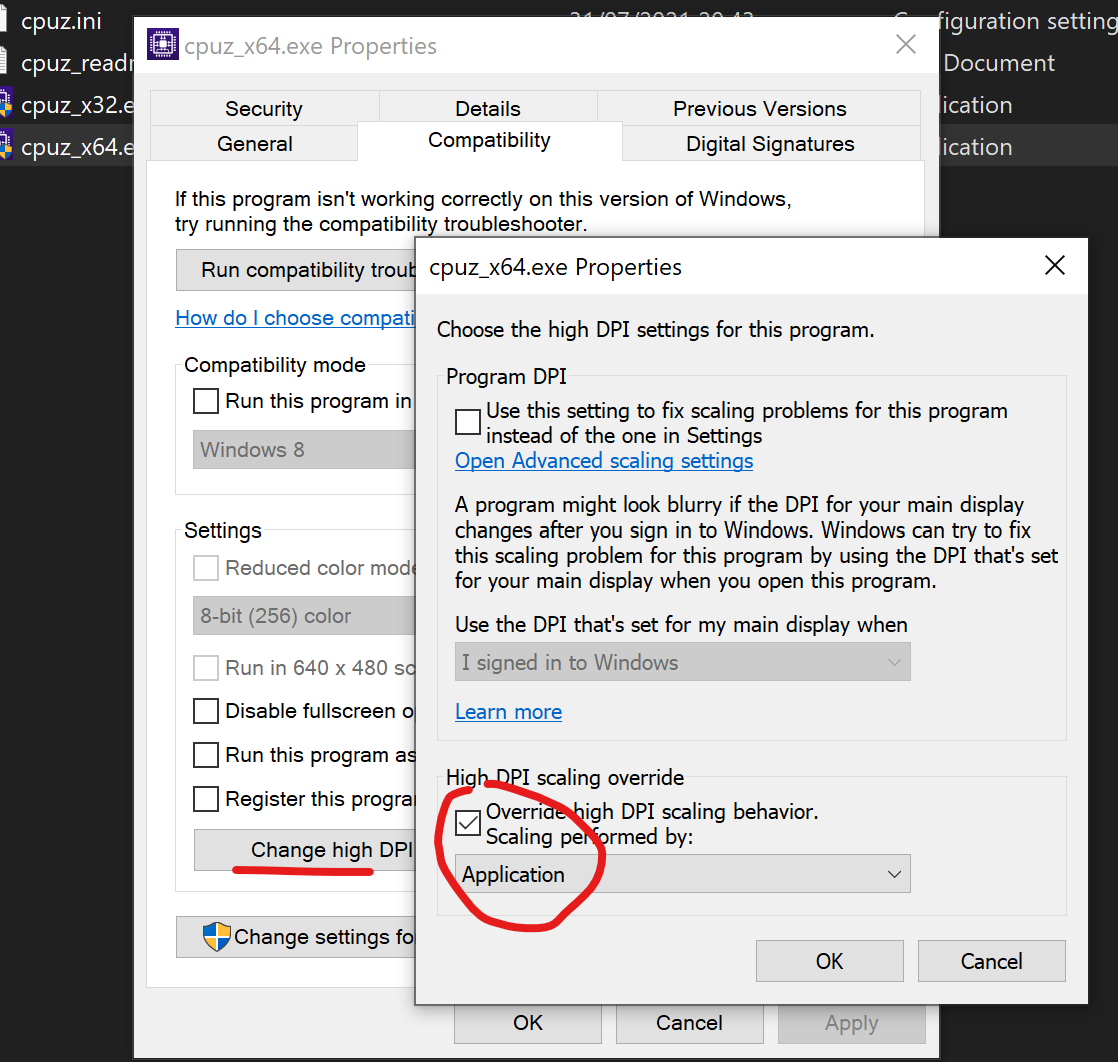Click Cancel in the high DPI settings dialog

(991, 961)
